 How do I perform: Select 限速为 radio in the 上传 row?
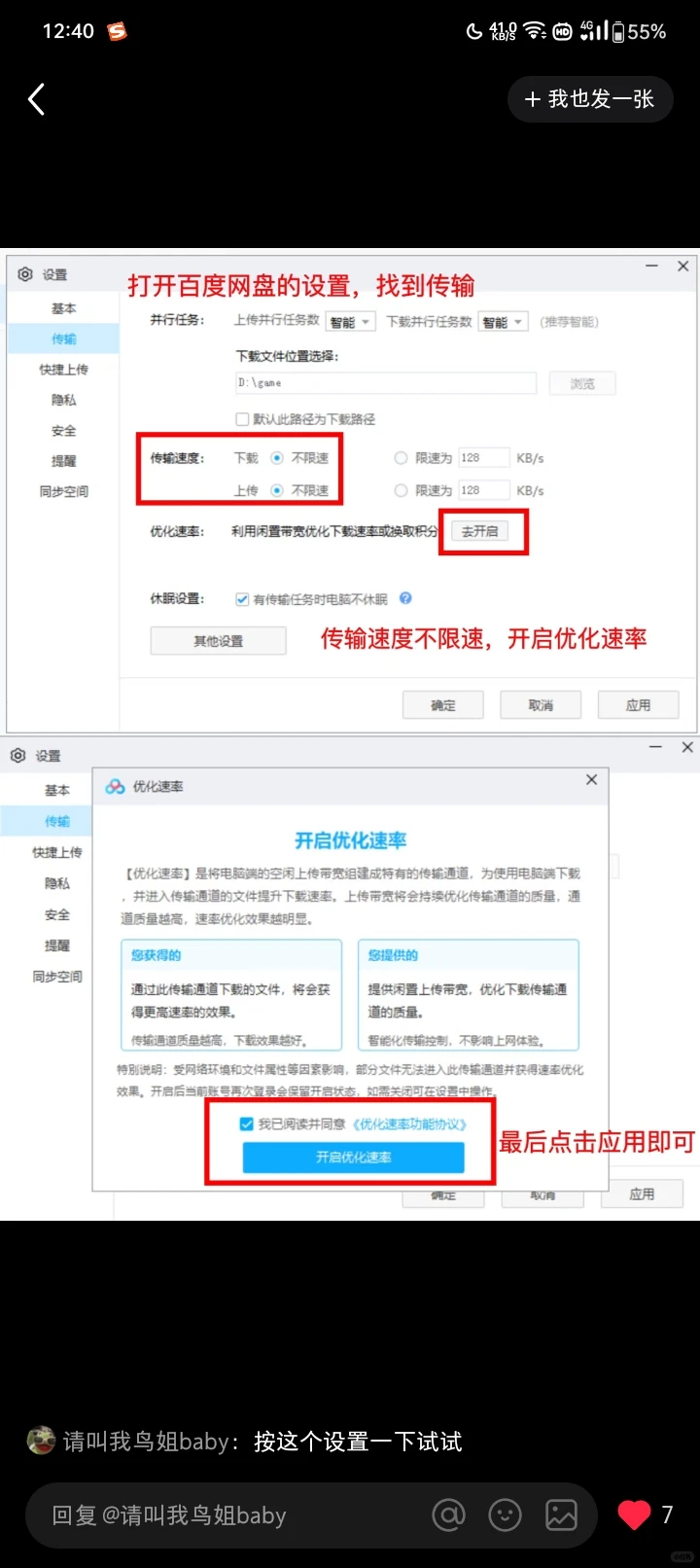401,490
